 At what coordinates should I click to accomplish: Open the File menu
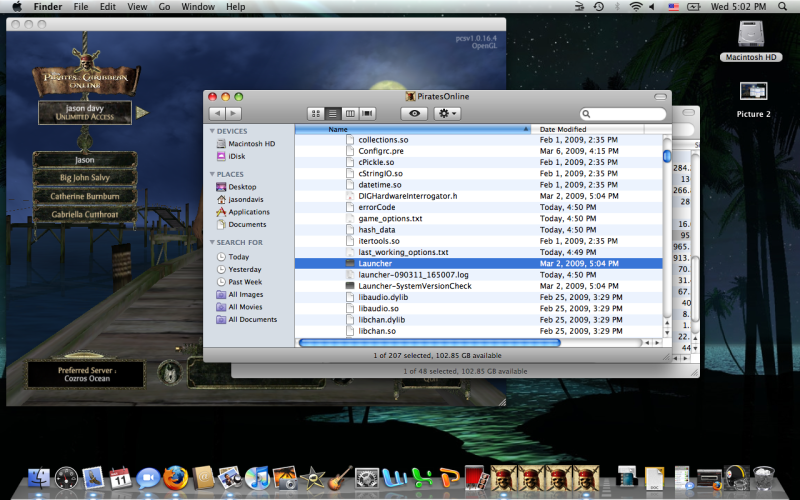coord(81,7)
